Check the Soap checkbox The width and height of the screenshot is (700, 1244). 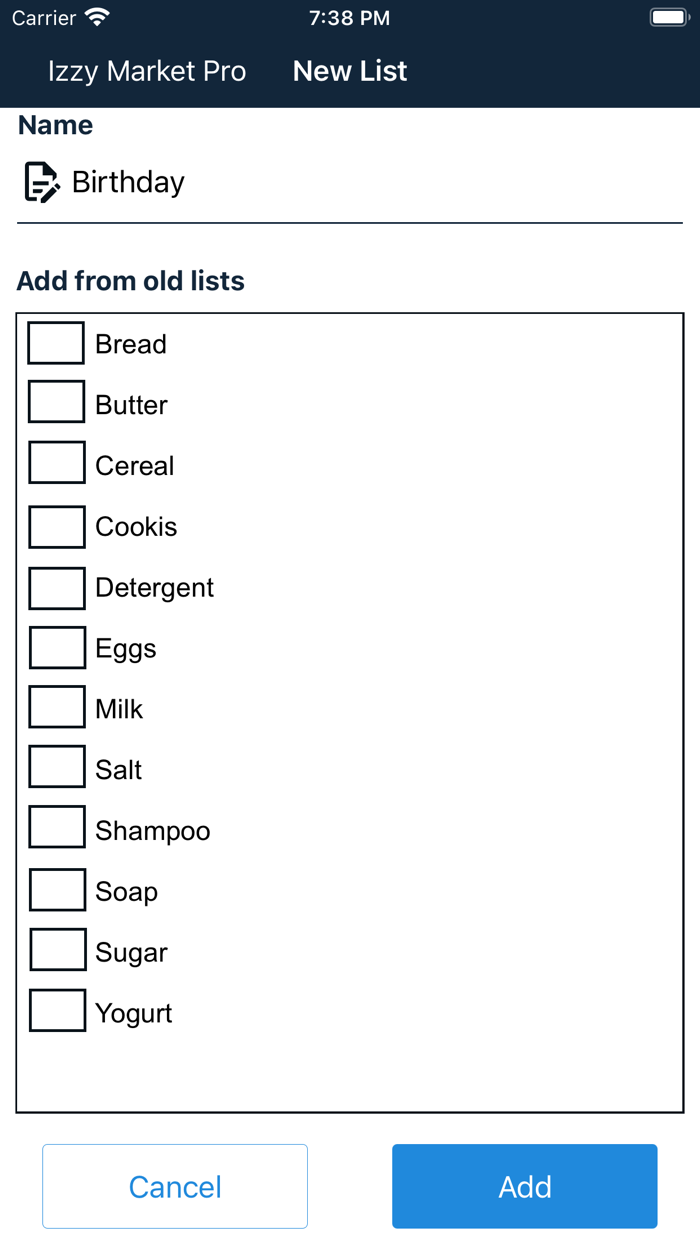[x=57, y=890]
